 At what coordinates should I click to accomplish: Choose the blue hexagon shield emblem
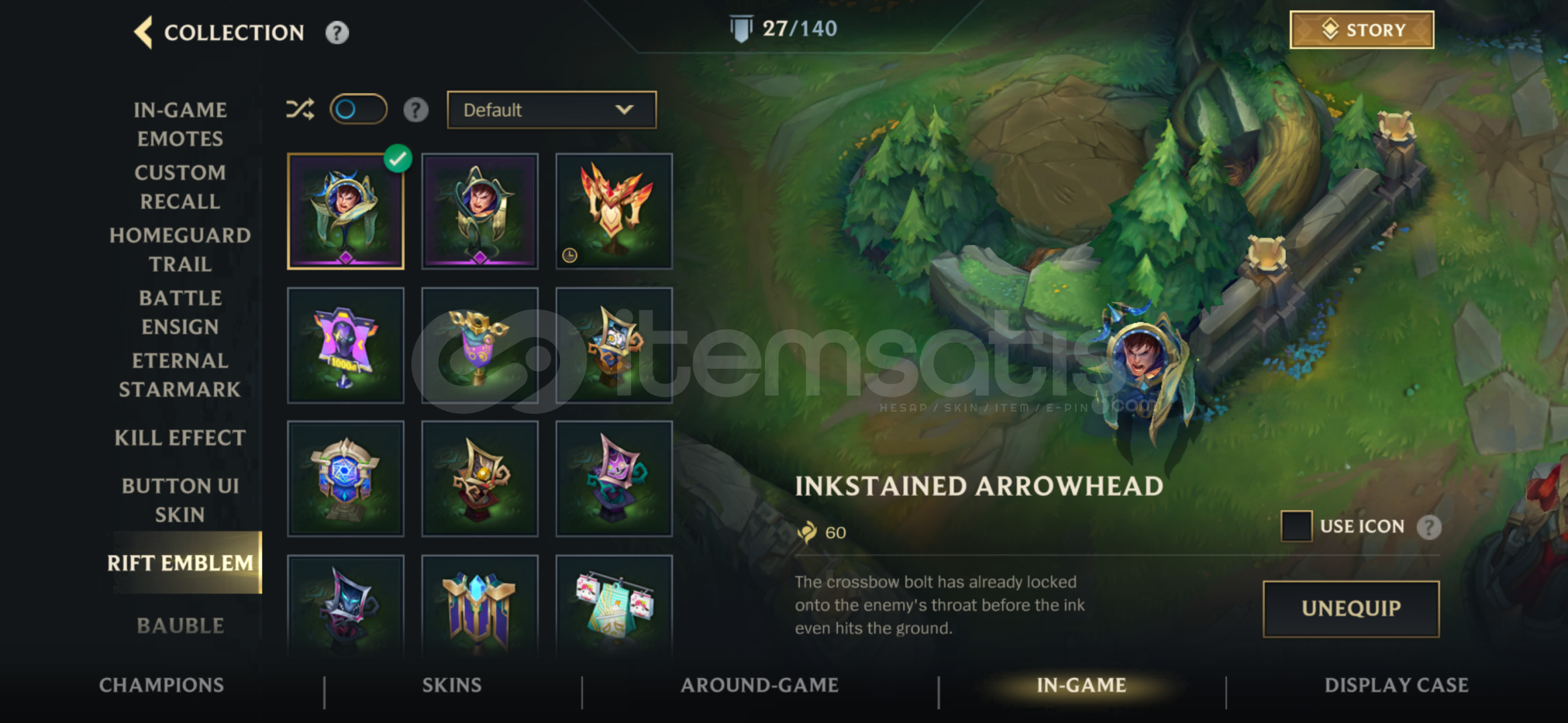(346, 479)
